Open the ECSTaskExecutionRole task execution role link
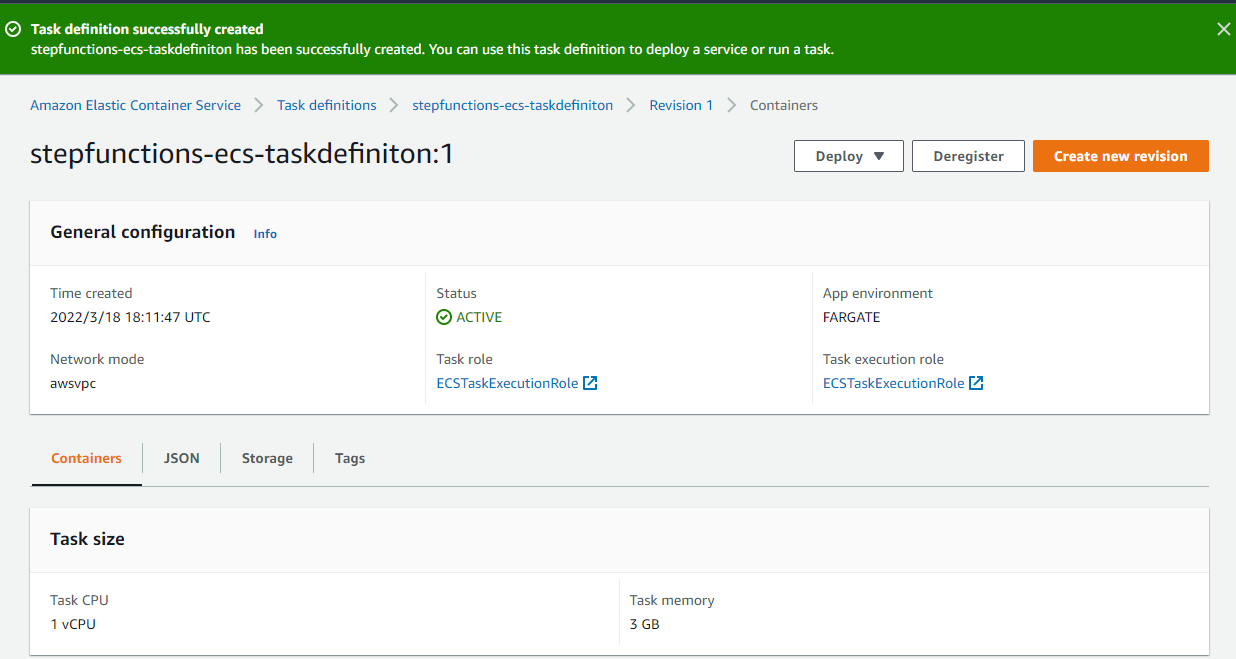Image resolution: width=1236 pixels, height=659 pixels. 894,382
